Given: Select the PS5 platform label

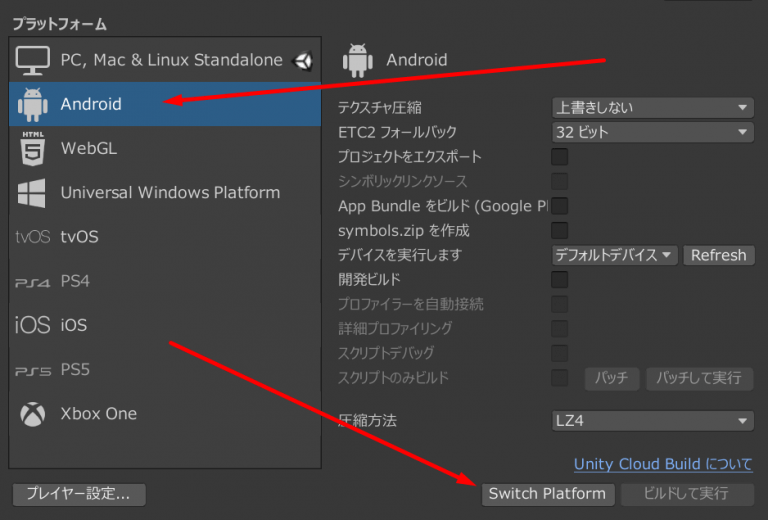Looking at the screenshot, I should [75, 369].
